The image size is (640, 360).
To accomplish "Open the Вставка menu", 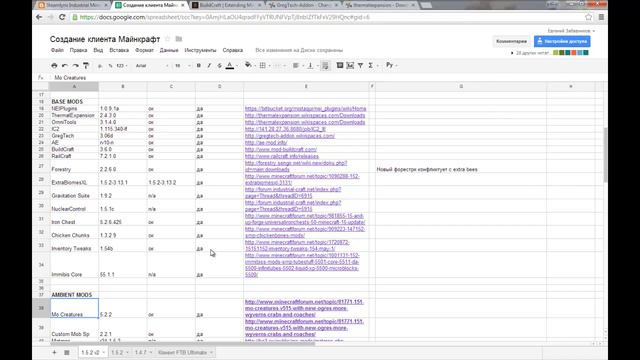I will point(119,50).
